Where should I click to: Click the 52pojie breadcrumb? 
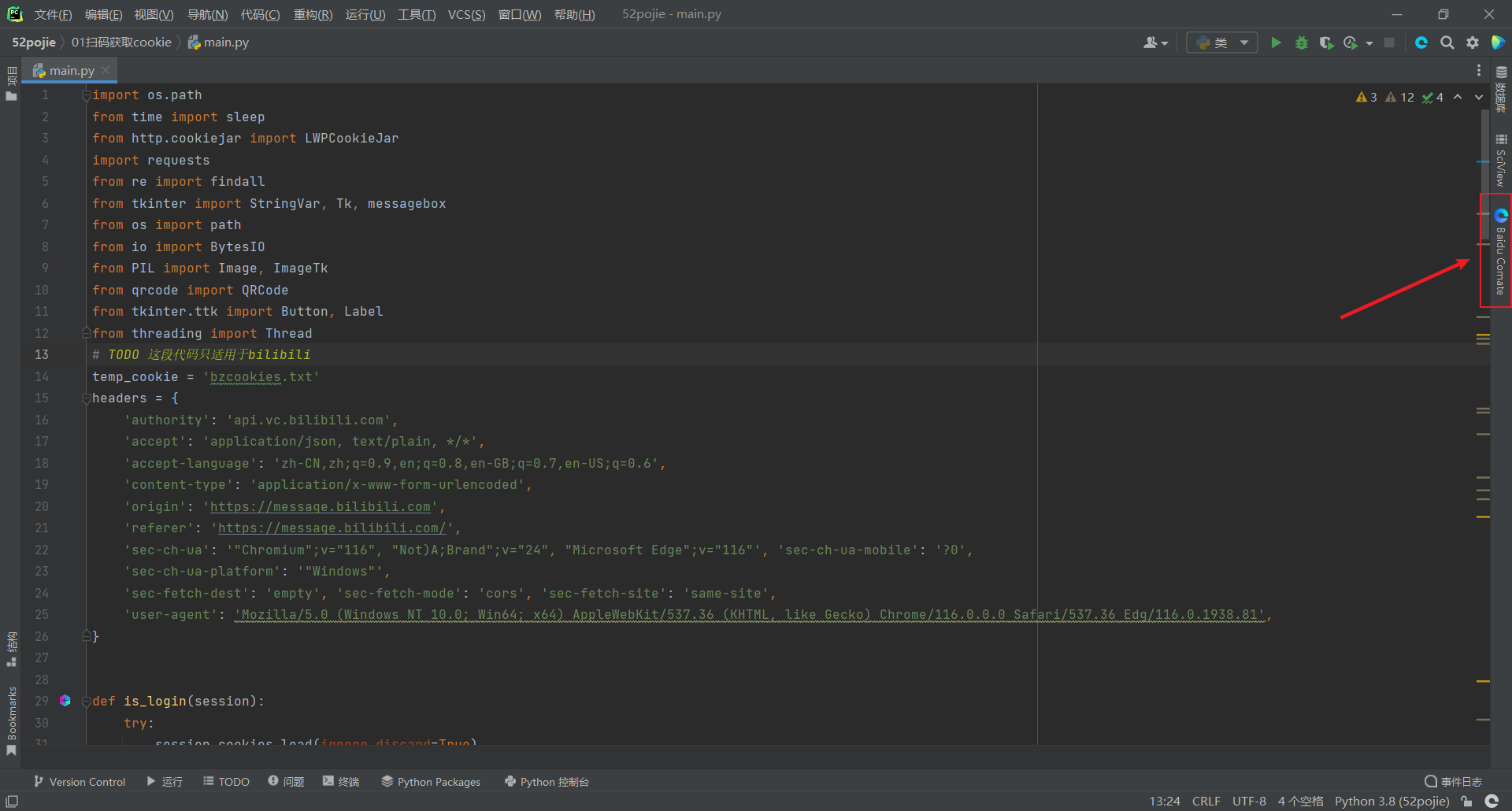(34, 43)
